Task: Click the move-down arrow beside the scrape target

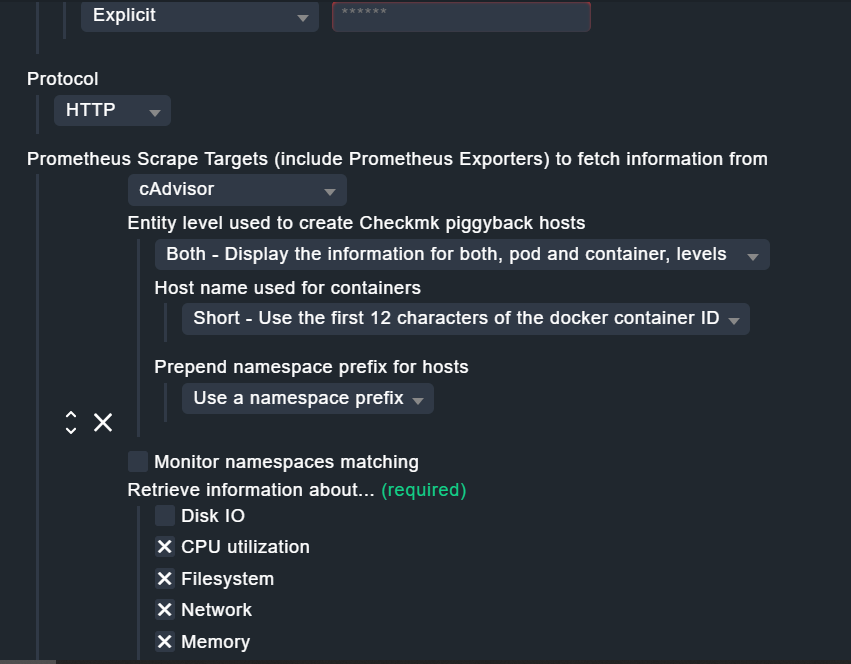Action: pyautogui.click(x=70, y=429)
